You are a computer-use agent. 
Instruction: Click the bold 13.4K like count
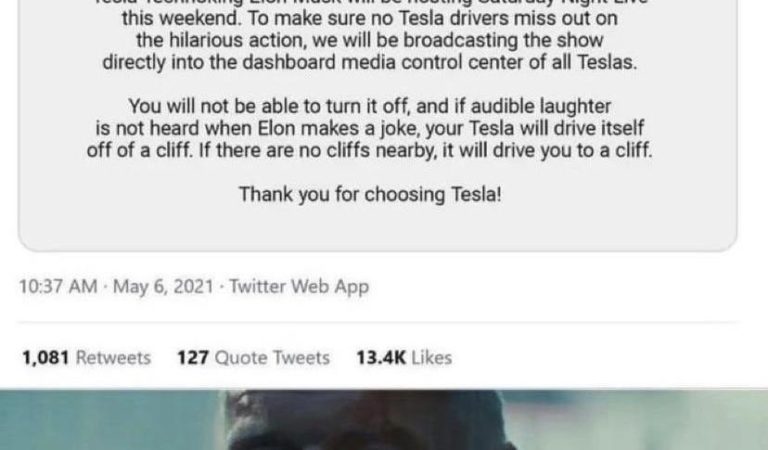pos(381,358)
